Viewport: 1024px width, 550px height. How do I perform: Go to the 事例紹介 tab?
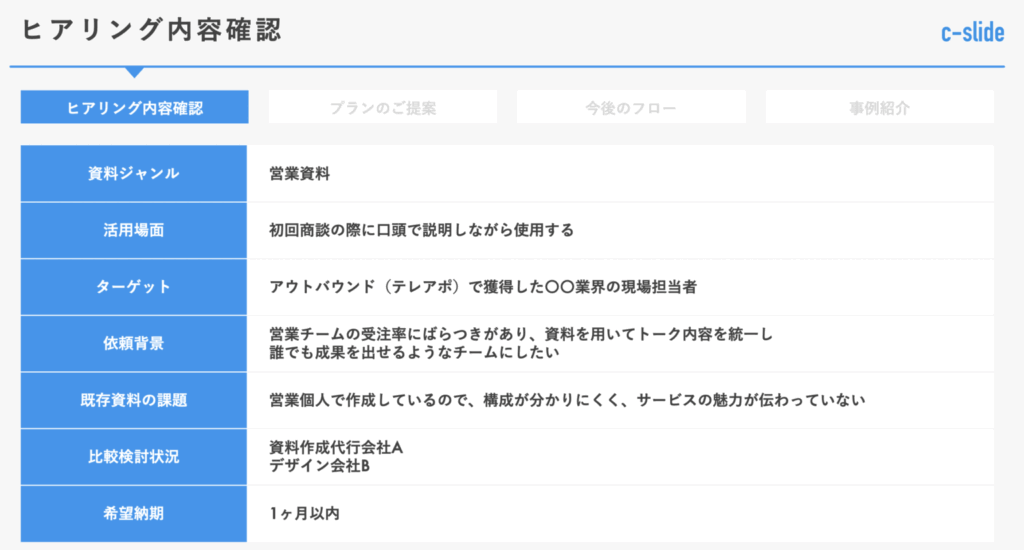coord(879,107)
